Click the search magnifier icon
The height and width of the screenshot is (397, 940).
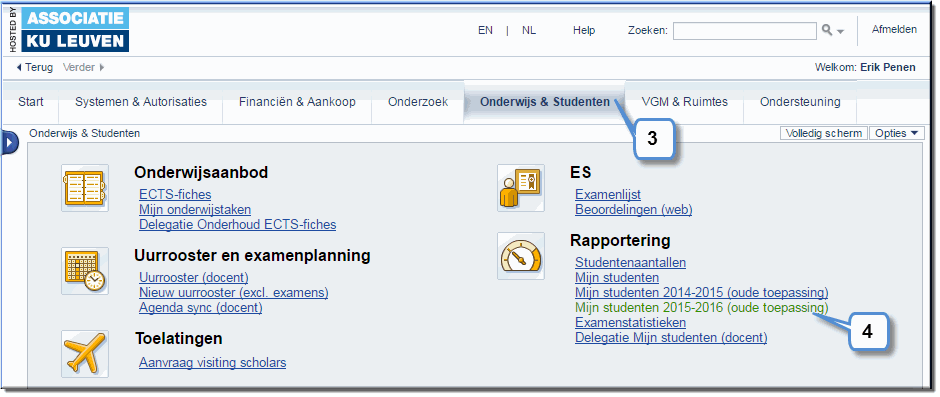[x=827, y=30]
